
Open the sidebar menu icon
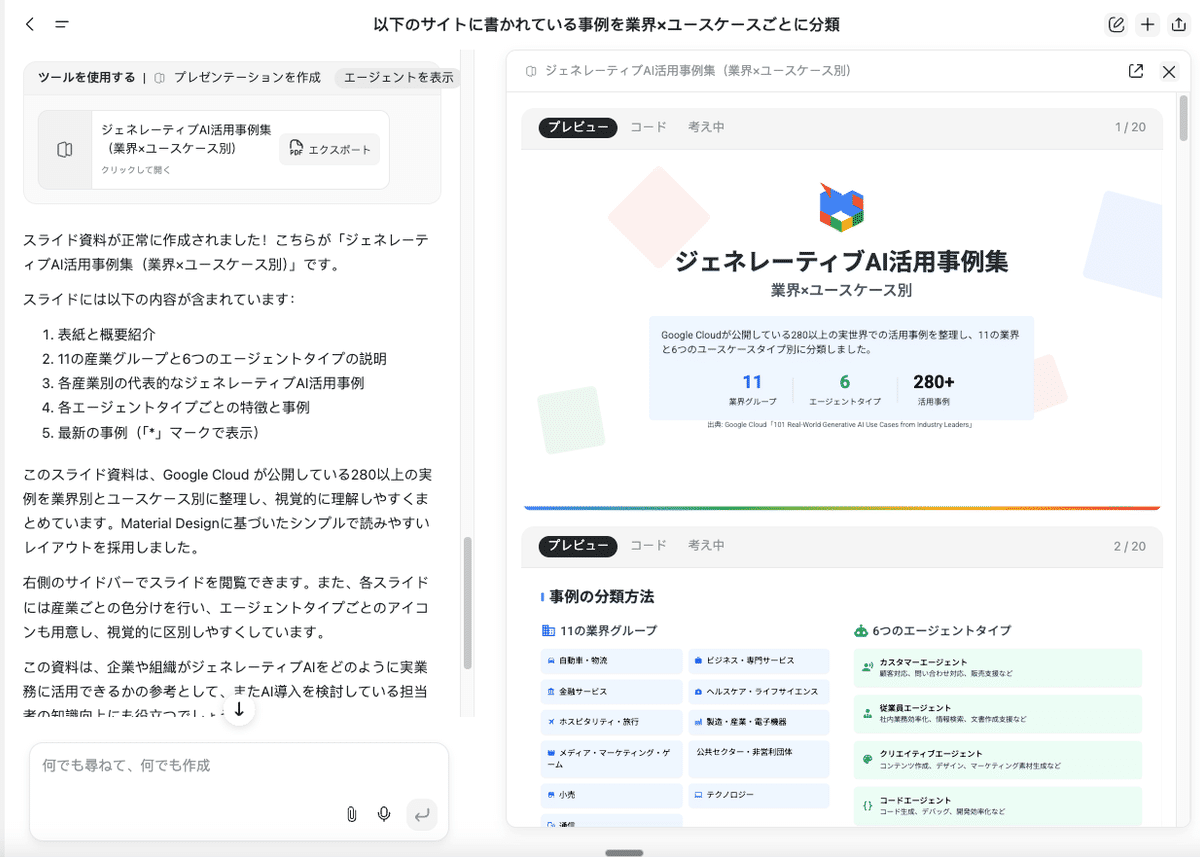point(62,25)
